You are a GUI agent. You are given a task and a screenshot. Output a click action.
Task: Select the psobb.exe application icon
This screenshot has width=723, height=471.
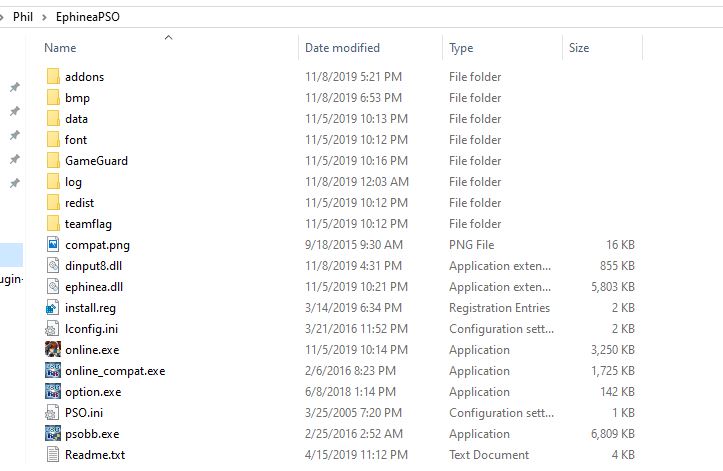coord(53,433)
